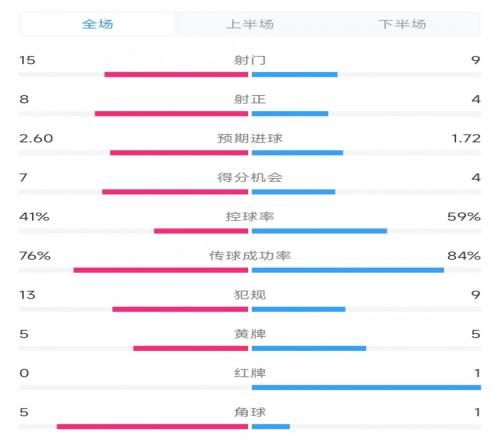500x440 pixels.
Task: Select the 传球成功率 label
Action: [x=250, y=256]
